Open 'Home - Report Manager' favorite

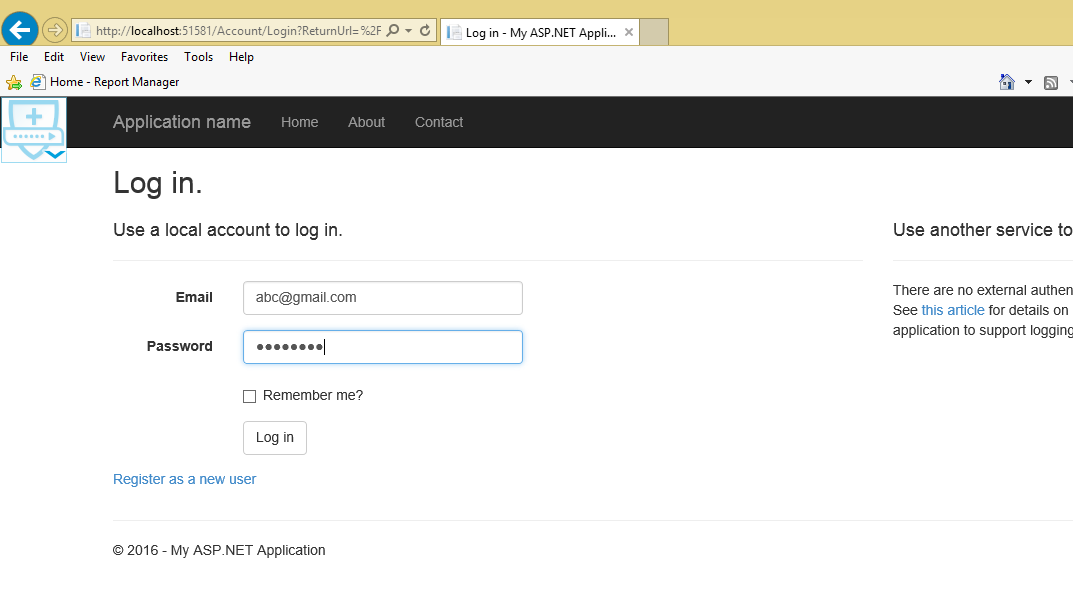(x=105, y=82)
